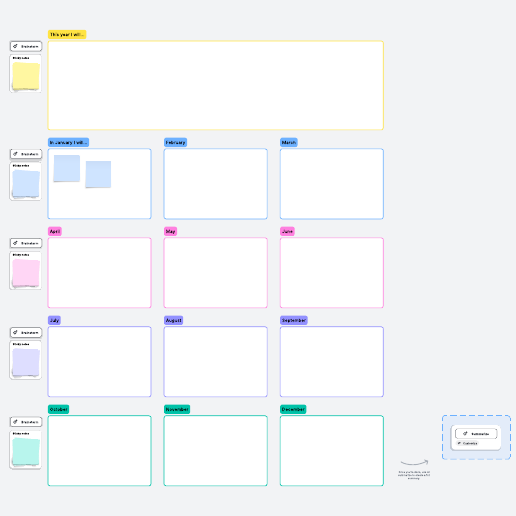Pick the yellow sticky note stack
This screenshot has height=516, width=516.
tap(26, 76)
